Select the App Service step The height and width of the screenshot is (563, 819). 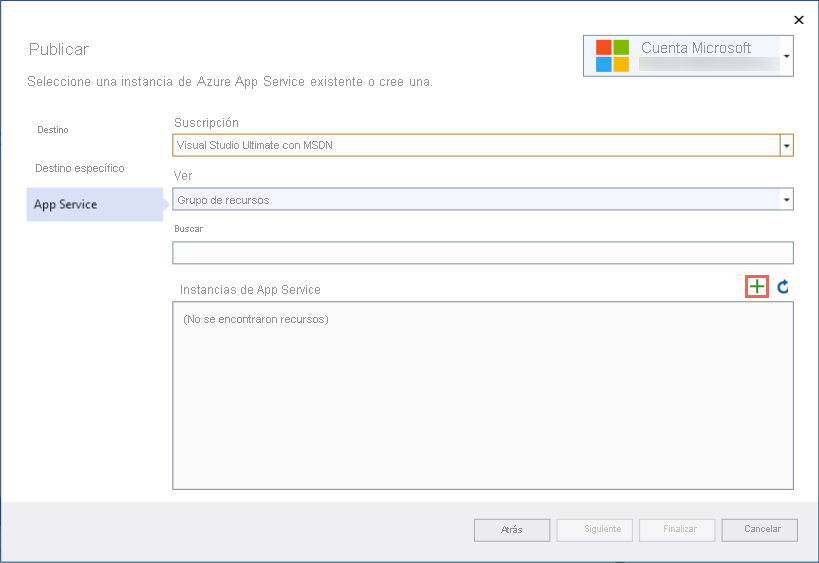pos(95,204)
